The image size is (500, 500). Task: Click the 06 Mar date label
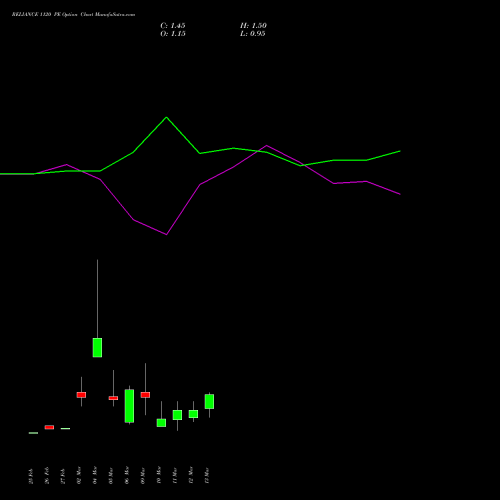pos(127,475)
